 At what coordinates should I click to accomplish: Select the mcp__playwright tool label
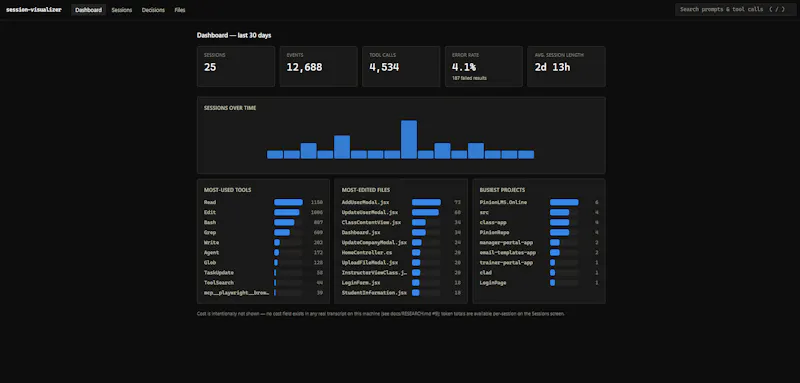pos(237,293)
